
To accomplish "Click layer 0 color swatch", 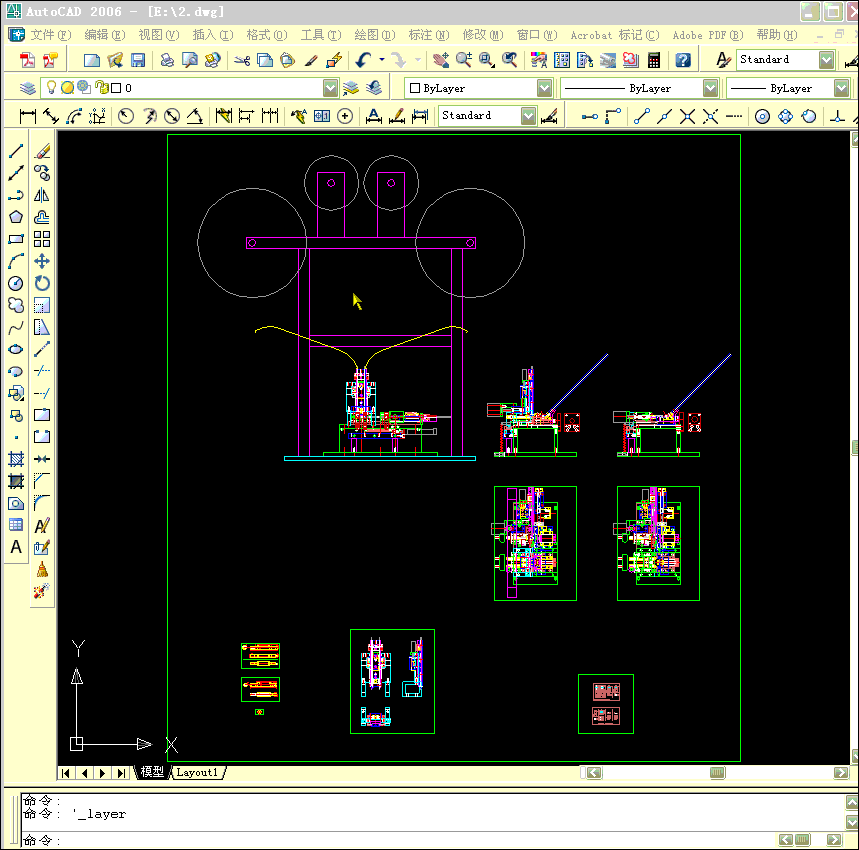I will [x=116, y=88].
